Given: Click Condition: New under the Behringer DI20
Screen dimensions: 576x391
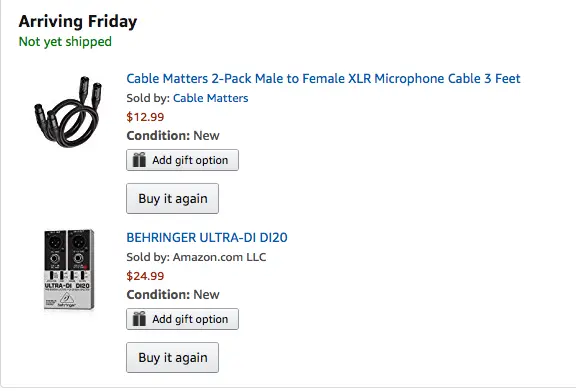Looking at the screenshot, I should coord(173,295).
